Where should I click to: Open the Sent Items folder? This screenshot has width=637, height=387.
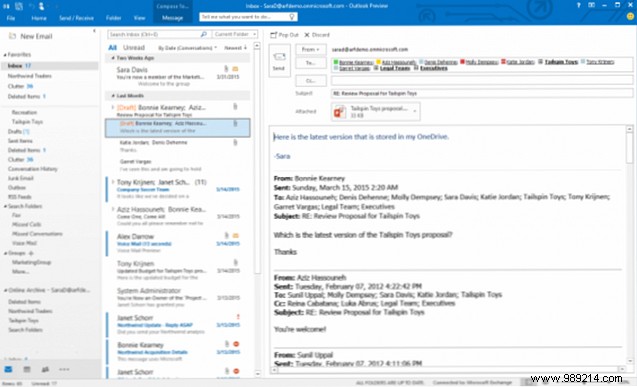20,141
